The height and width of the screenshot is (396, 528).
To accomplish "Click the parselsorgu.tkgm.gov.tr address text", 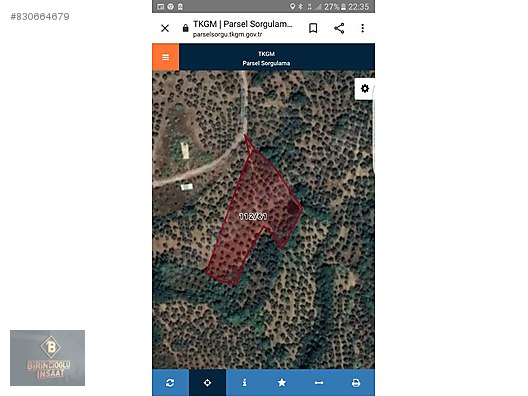I will (227, 34).
